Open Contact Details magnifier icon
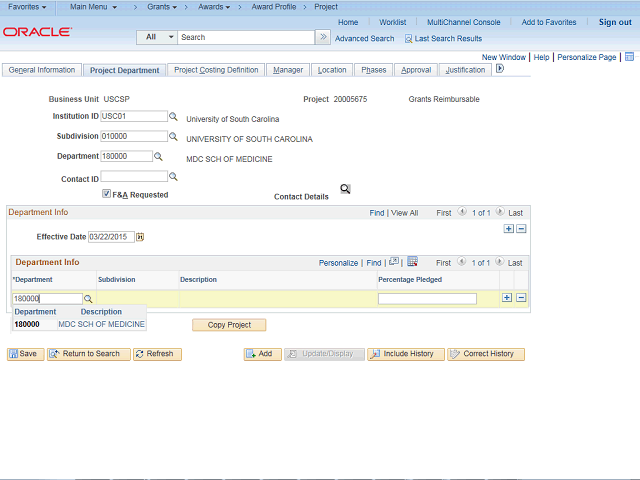Image resolution: width=640 pixels, height=480 pixels. 345,189
